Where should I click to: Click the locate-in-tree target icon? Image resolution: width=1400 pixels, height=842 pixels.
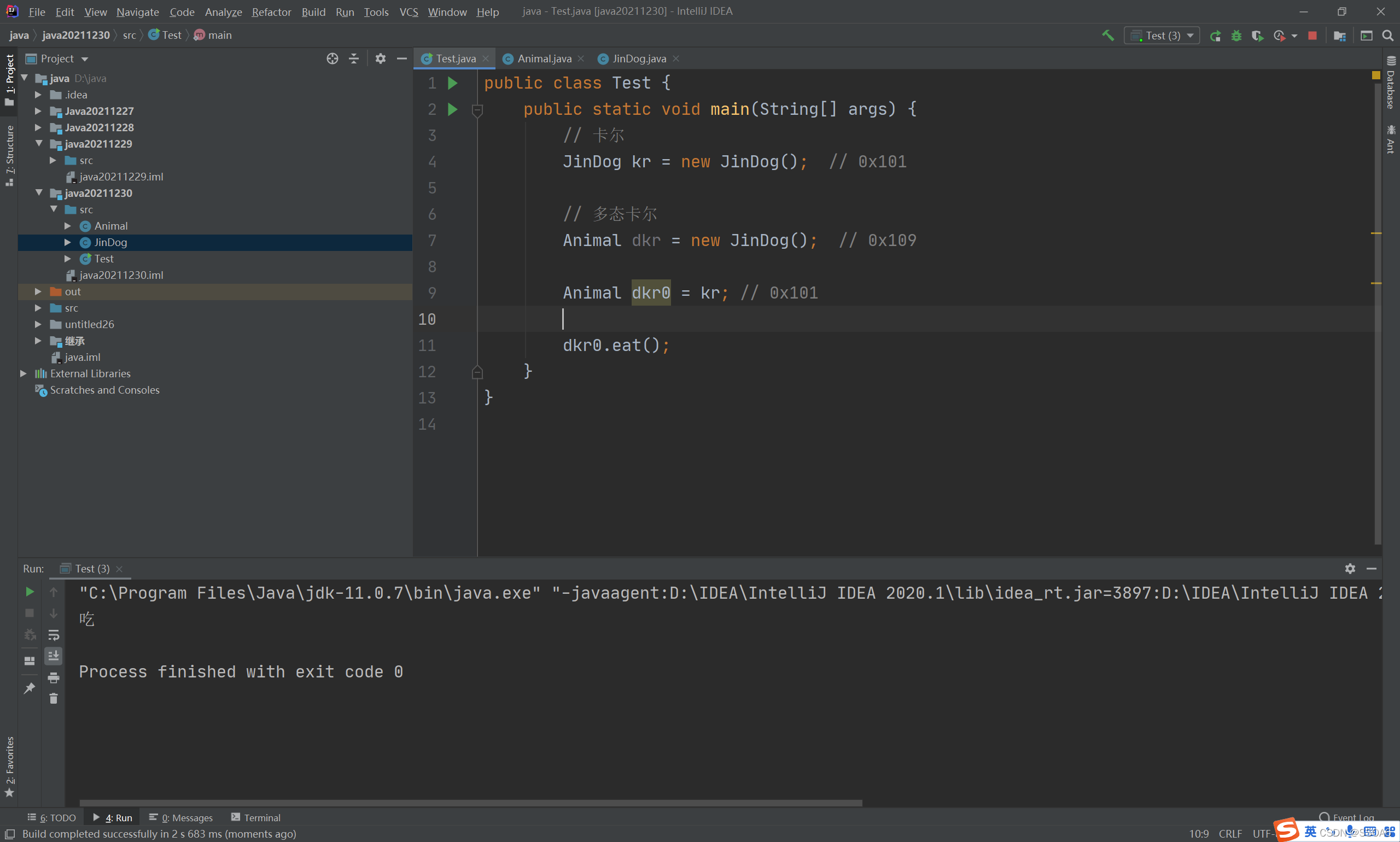coord(332,59)
